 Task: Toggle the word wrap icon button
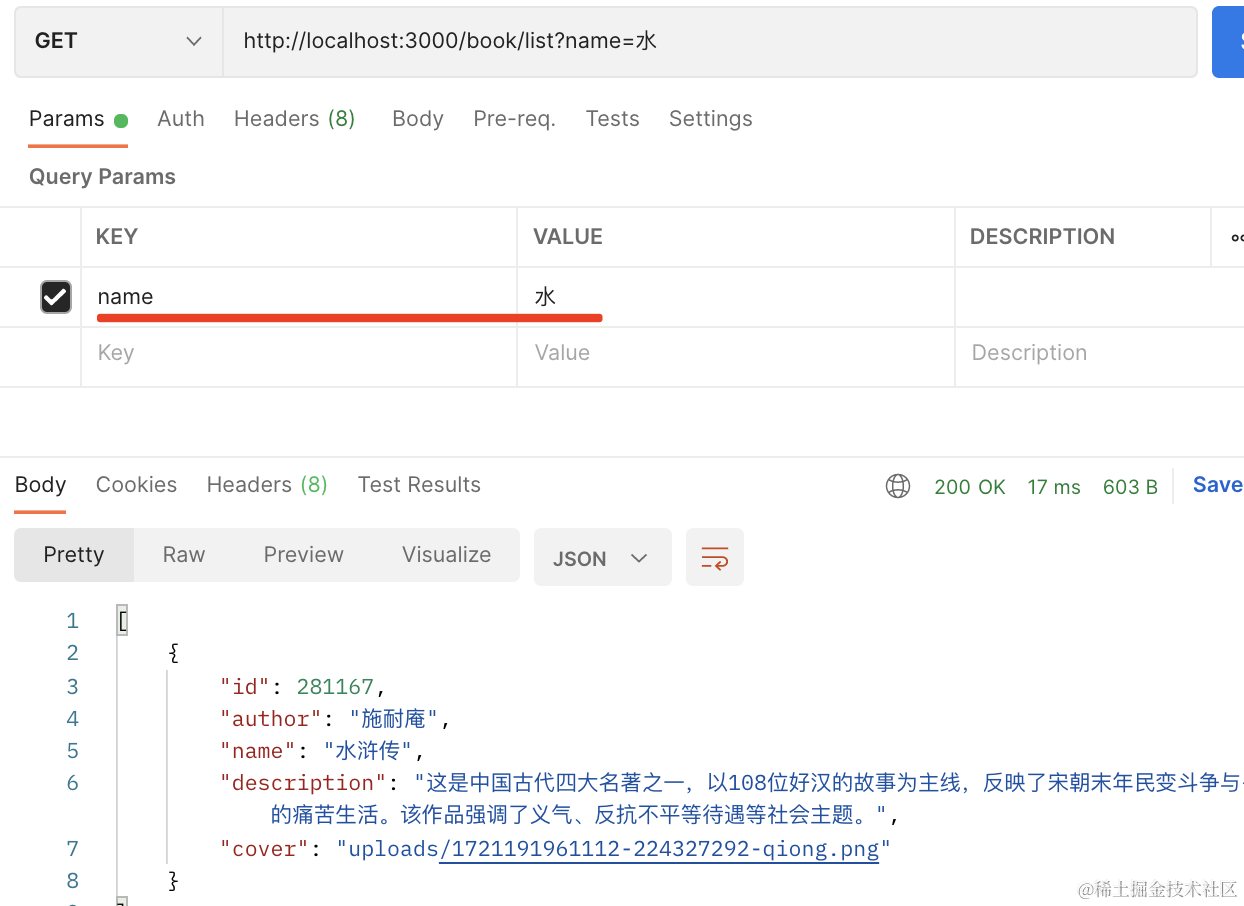pyautogui.click(x=714, y=557)
